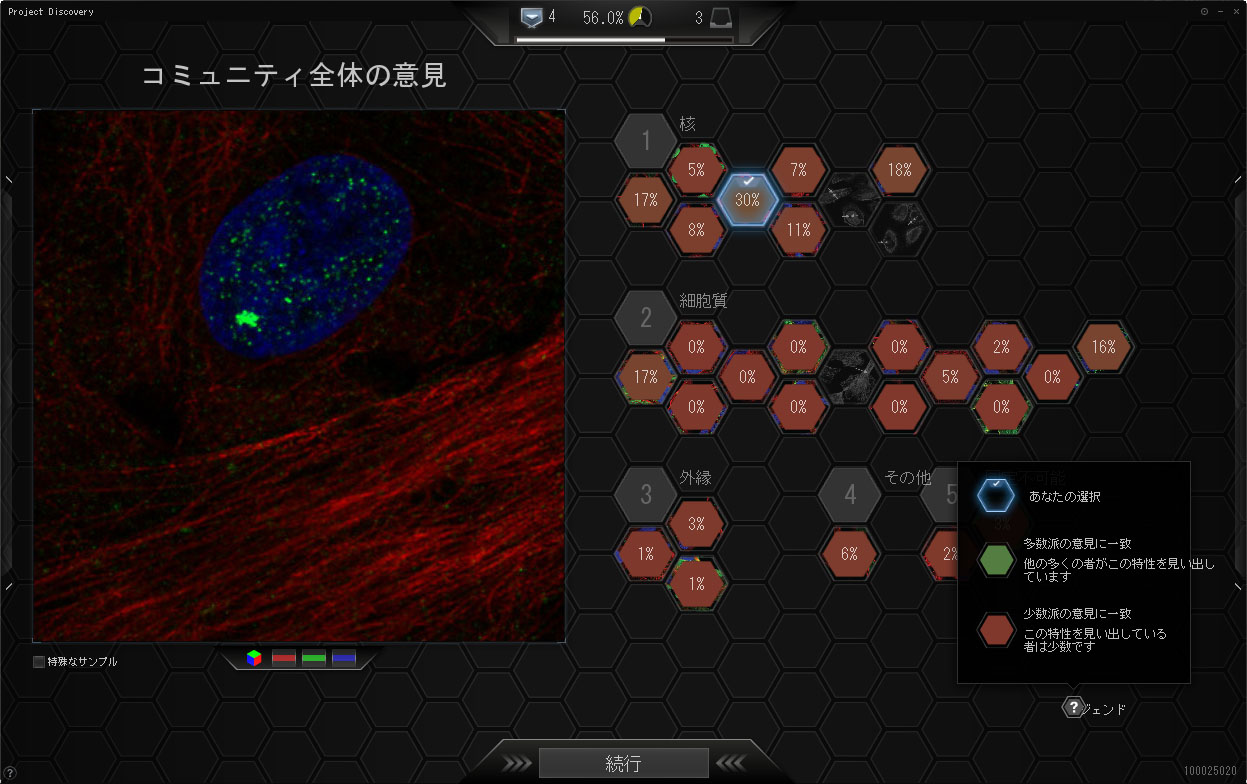Viewport: 1247px width, 784px height.
Task: Open window settings gear icon
Action: (1204, 12)
